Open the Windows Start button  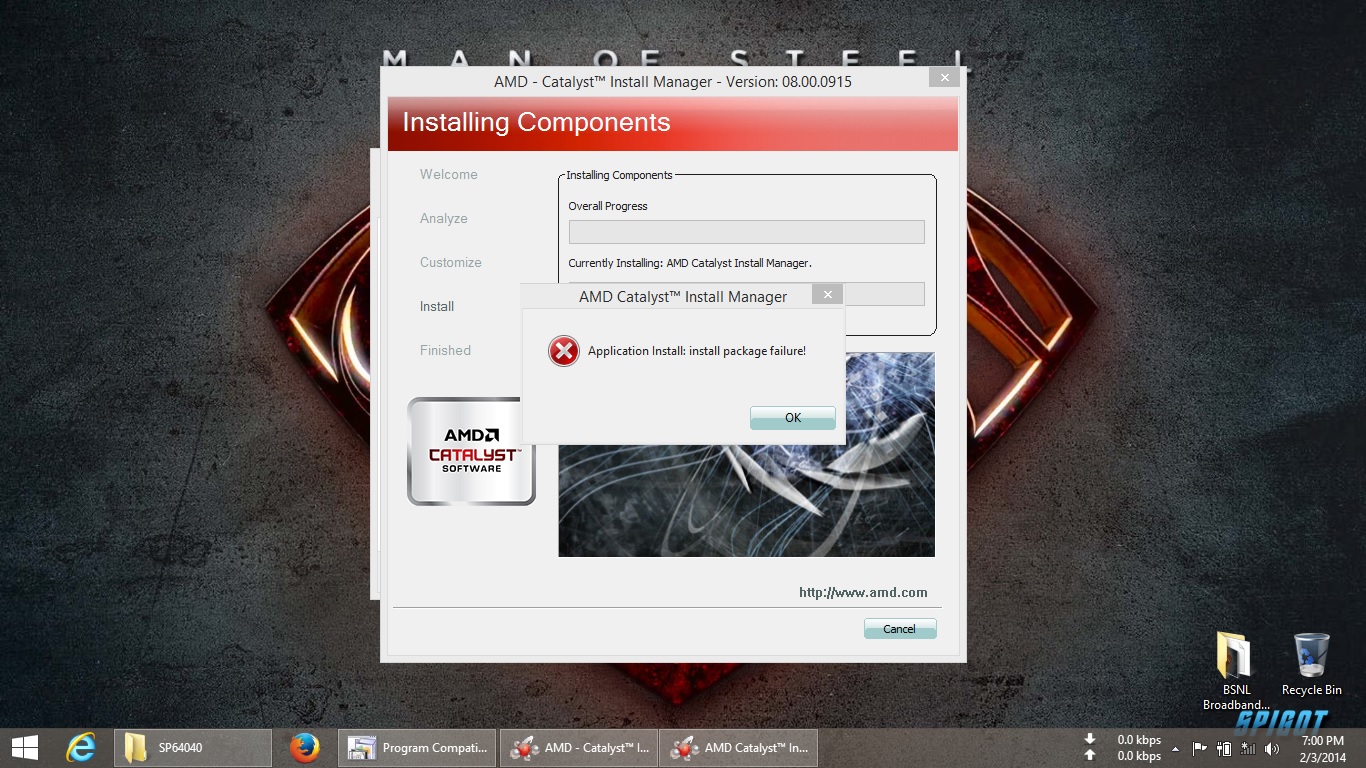[x=25, y=747]
